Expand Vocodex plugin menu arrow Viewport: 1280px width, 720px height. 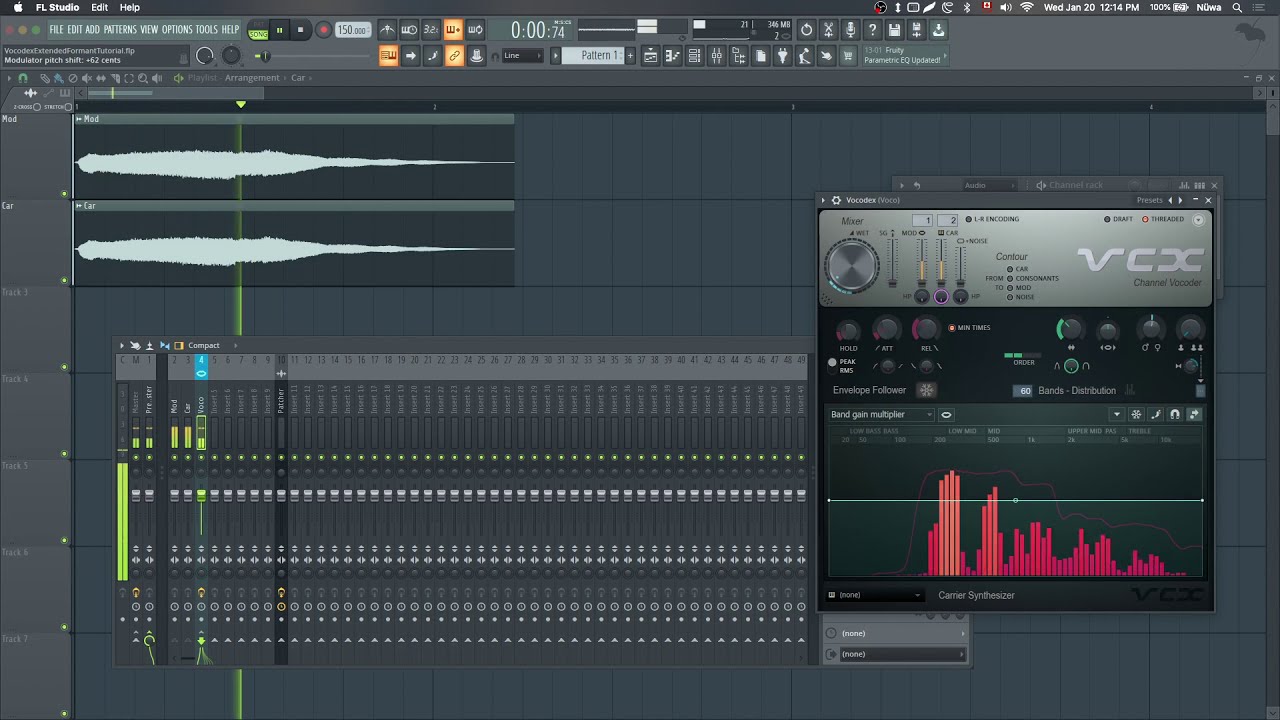[x=824, y=200]
